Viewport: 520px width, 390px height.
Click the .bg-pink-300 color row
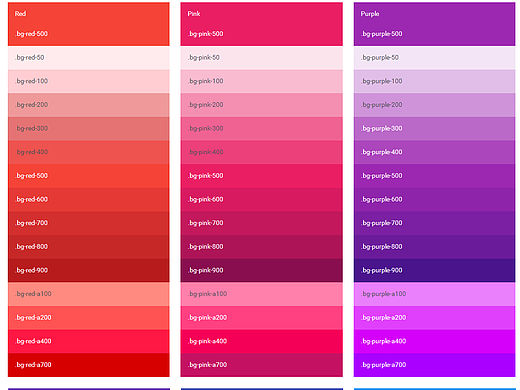(x=261, y=129)
